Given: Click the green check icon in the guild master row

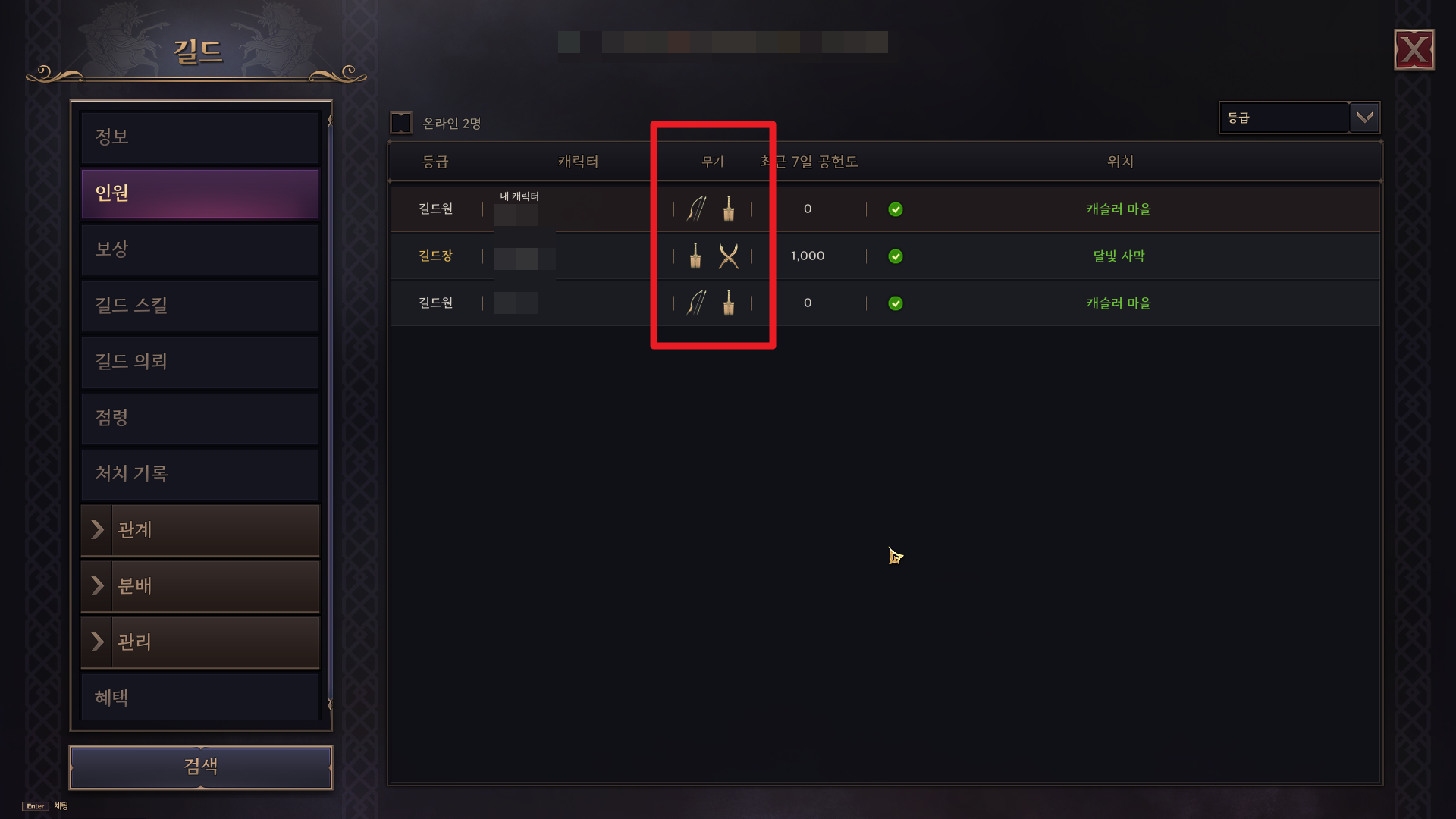Looking at the screenshot, I should (896, 256).
